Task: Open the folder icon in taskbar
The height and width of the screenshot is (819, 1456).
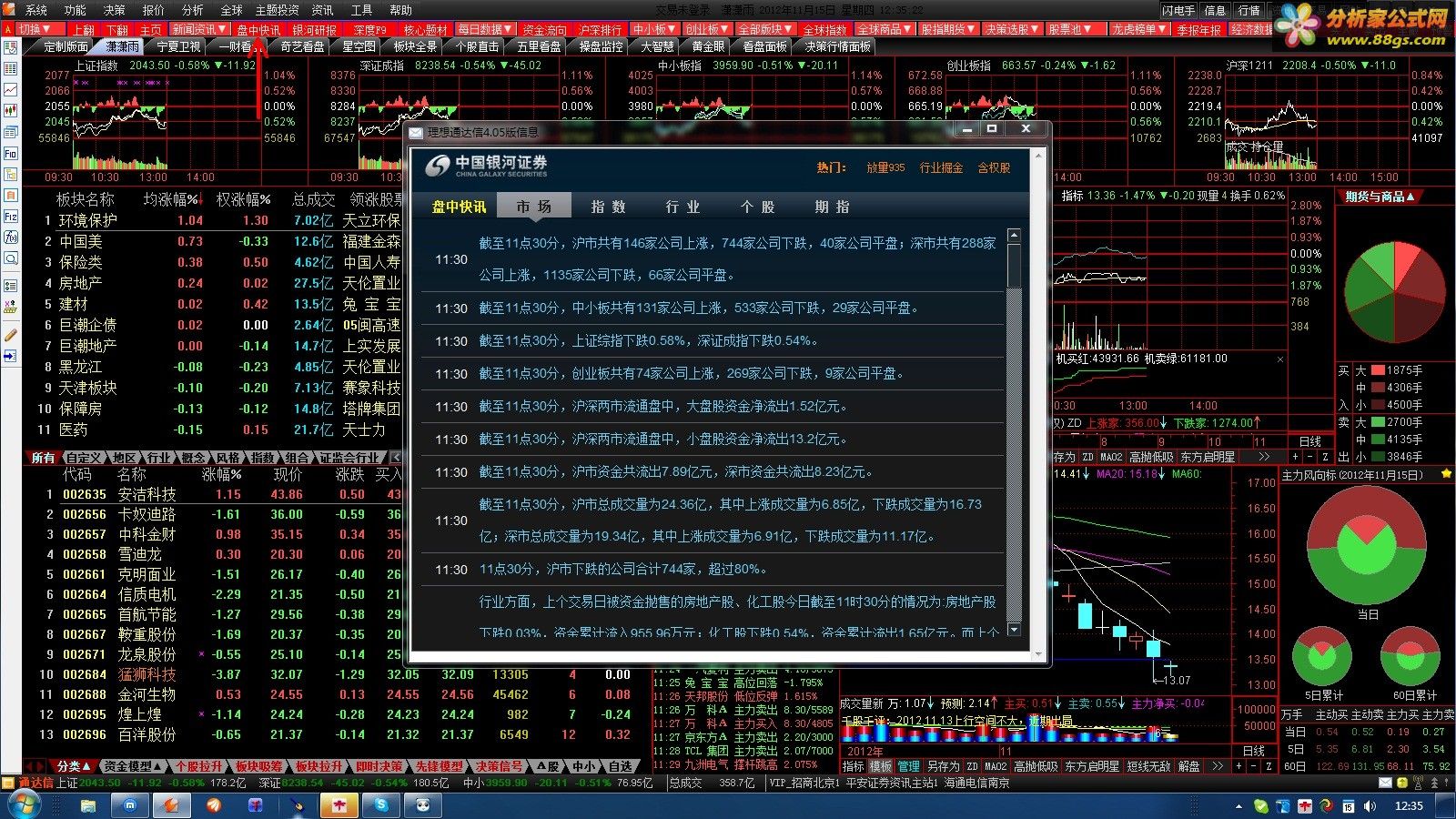Action: [88, 805]
